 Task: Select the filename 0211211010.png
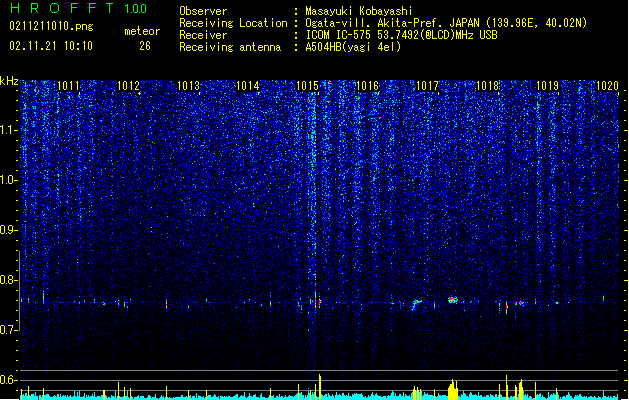coord(51,26)
